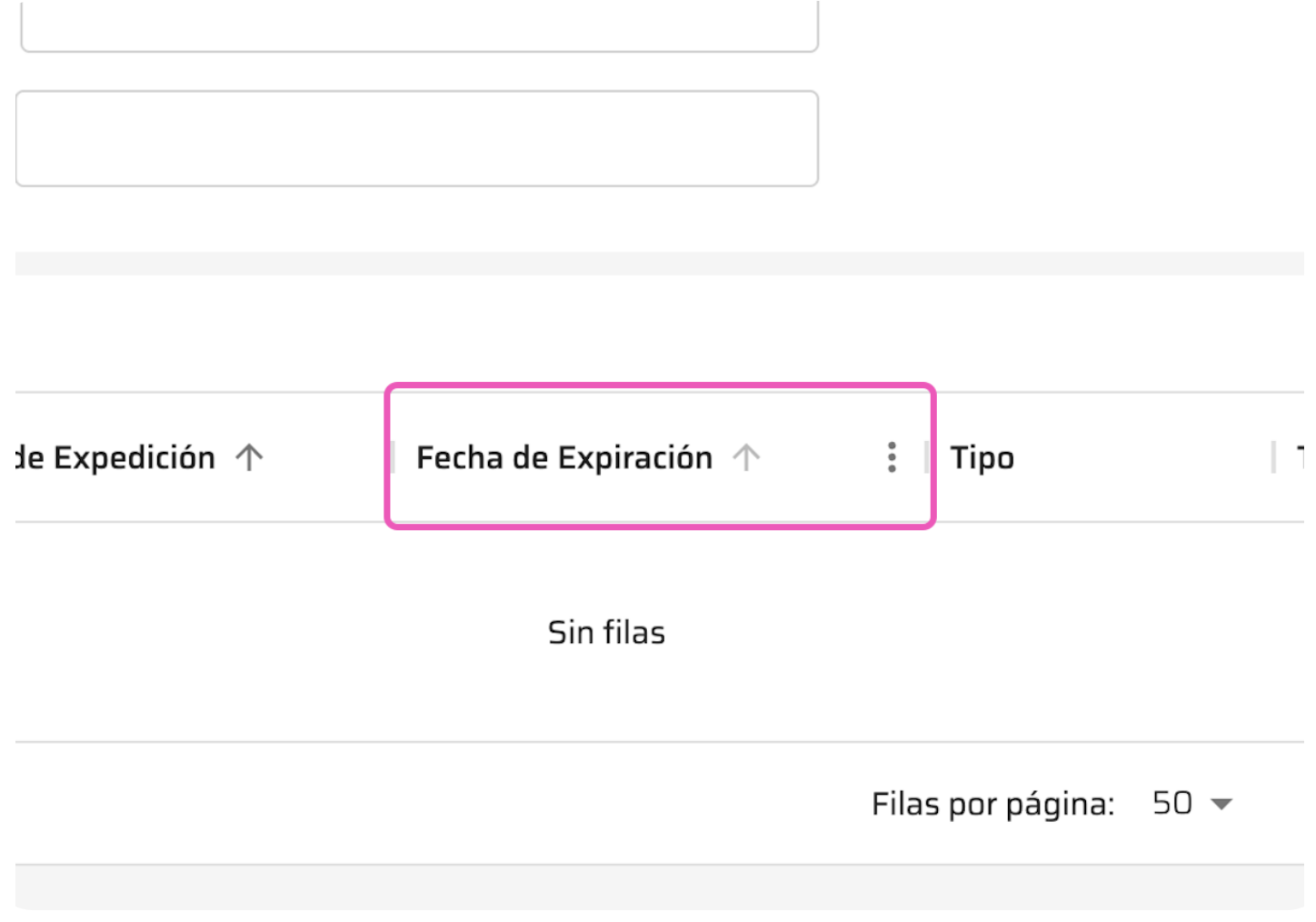Screen dimensions: 1316x922
Task: Click the Fecha de Expiración header label
Action: 564,457
